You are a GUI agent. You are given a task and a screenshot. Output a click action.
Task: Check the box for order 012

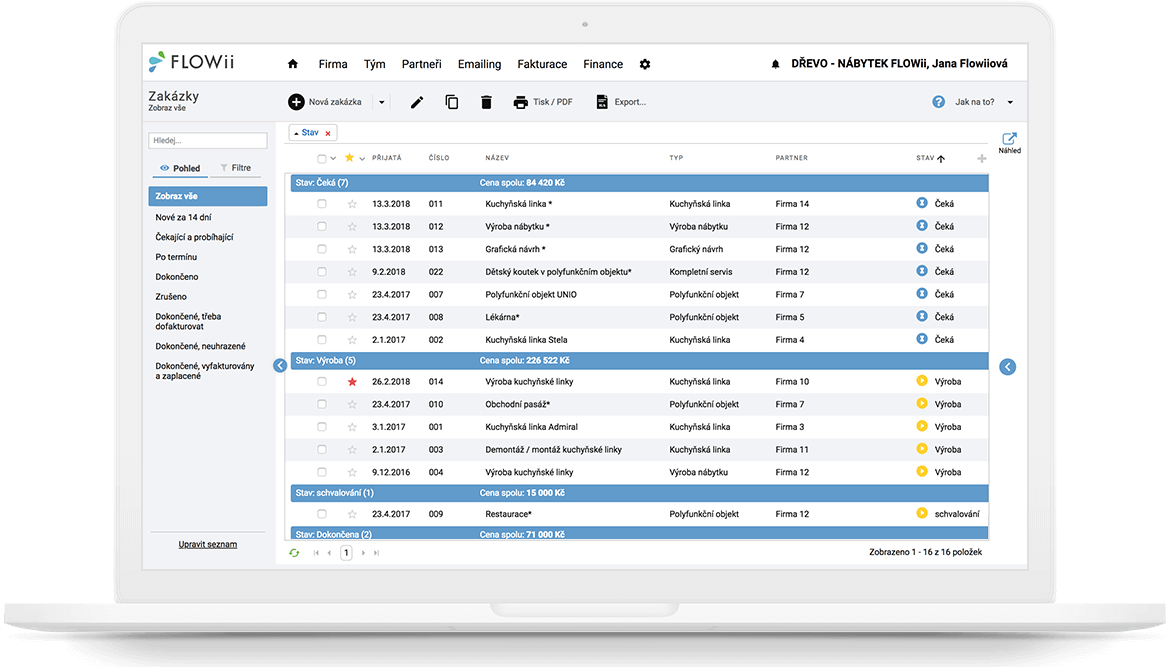(x=322, y=226)
